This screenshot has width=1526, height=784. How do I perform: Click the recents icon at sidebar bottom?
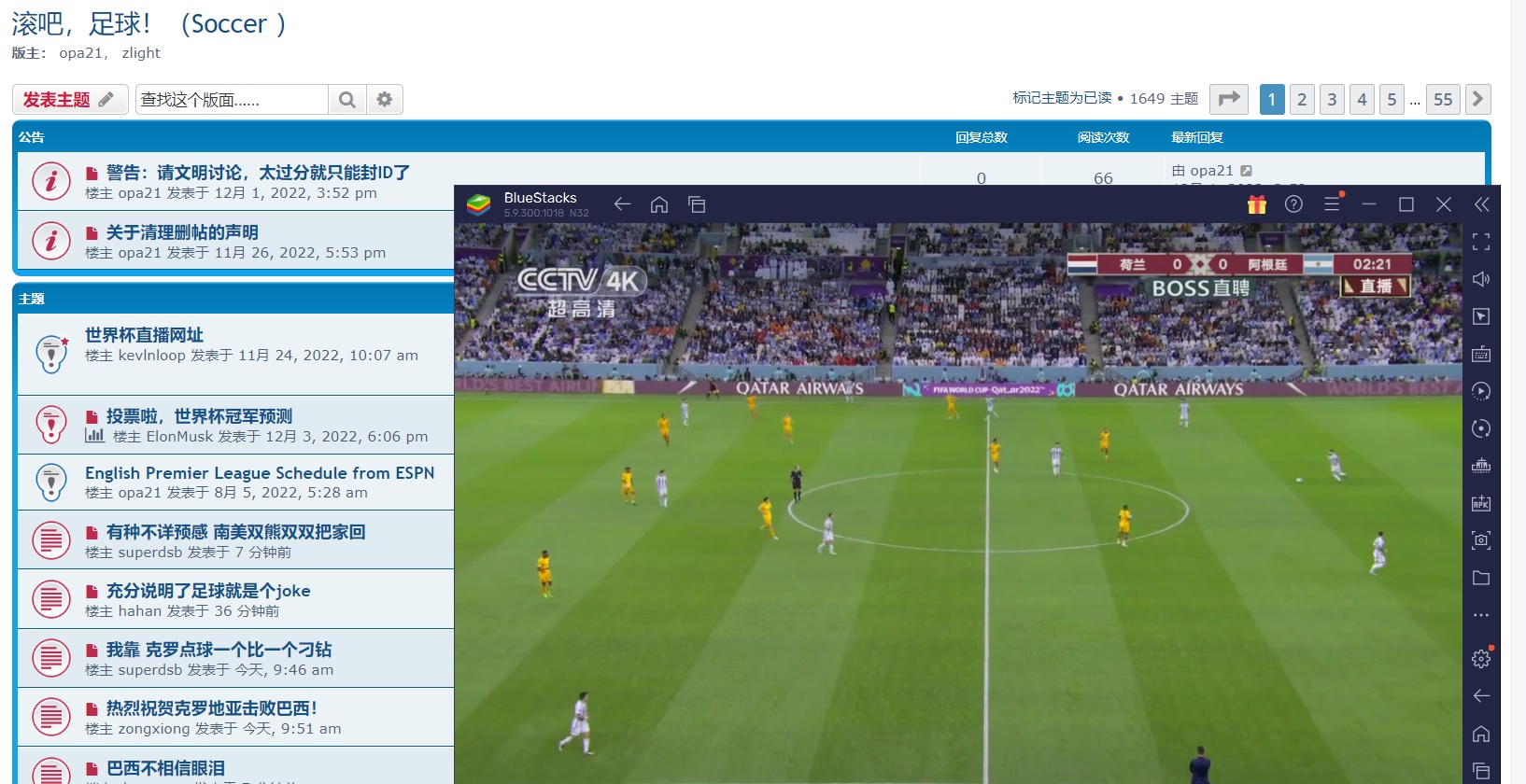[1481, 771]
